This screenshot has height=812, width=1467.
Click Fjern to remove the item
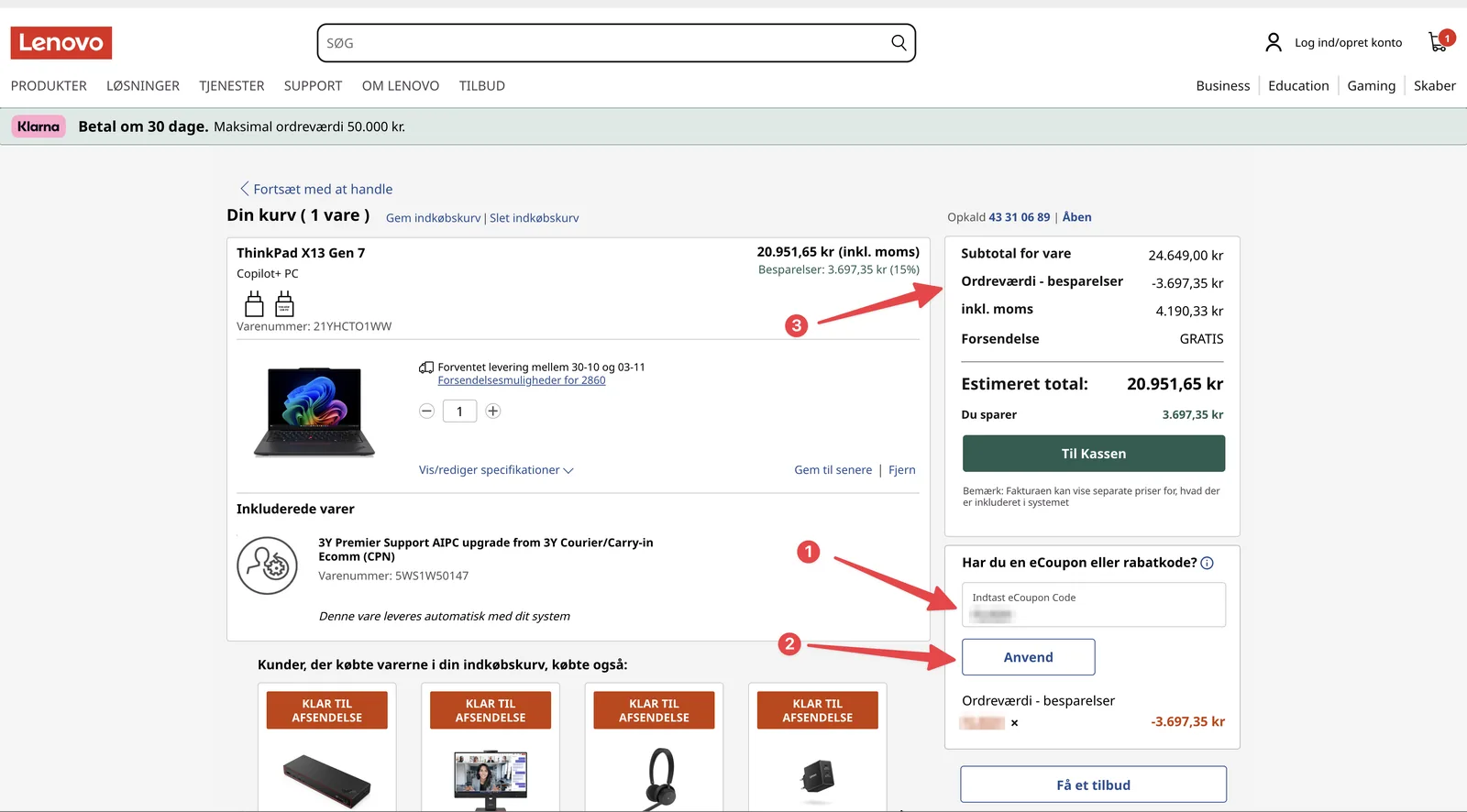902,470
